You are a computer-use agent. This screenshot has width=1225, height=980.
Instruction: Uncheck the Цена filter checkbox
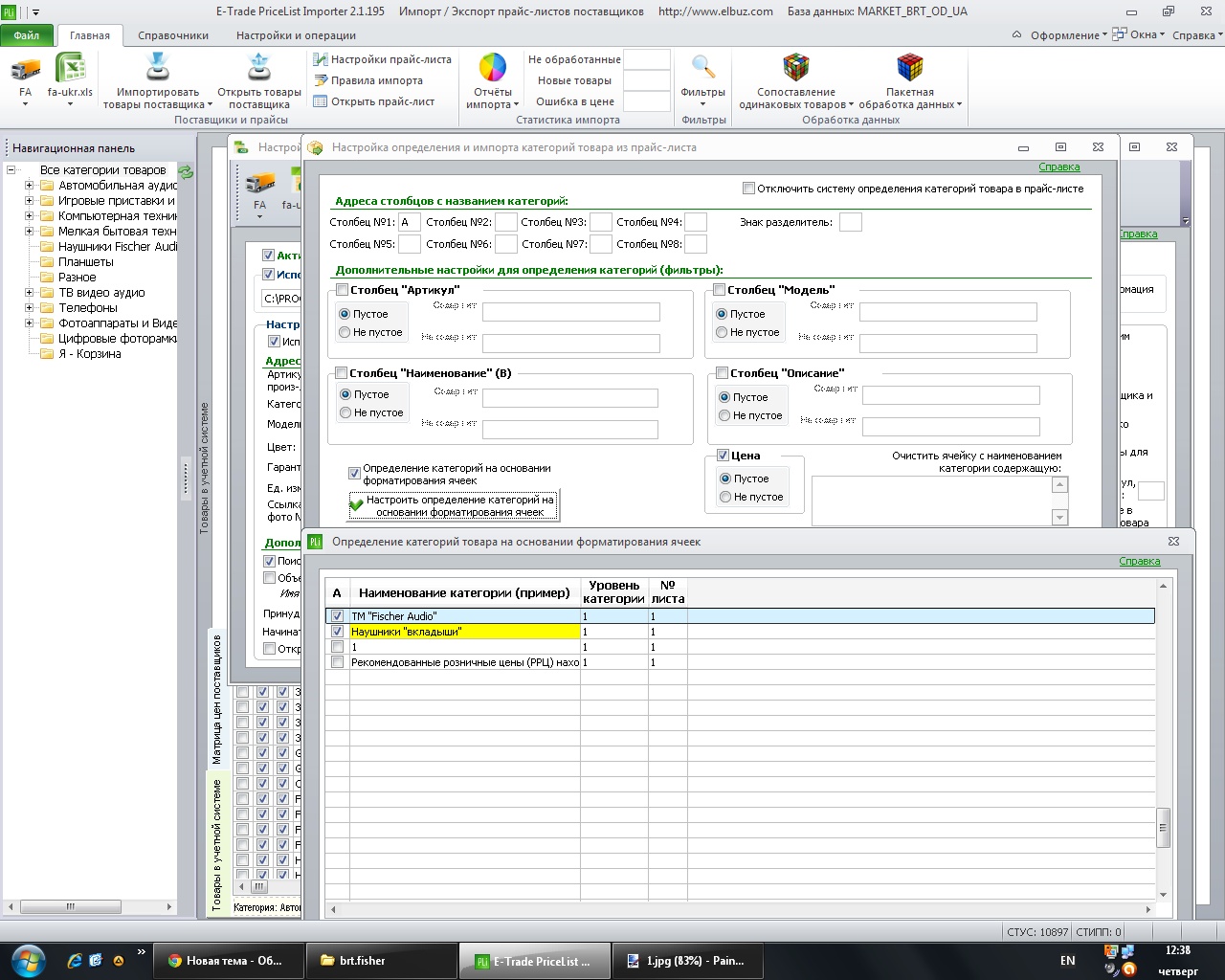point(724,456)
